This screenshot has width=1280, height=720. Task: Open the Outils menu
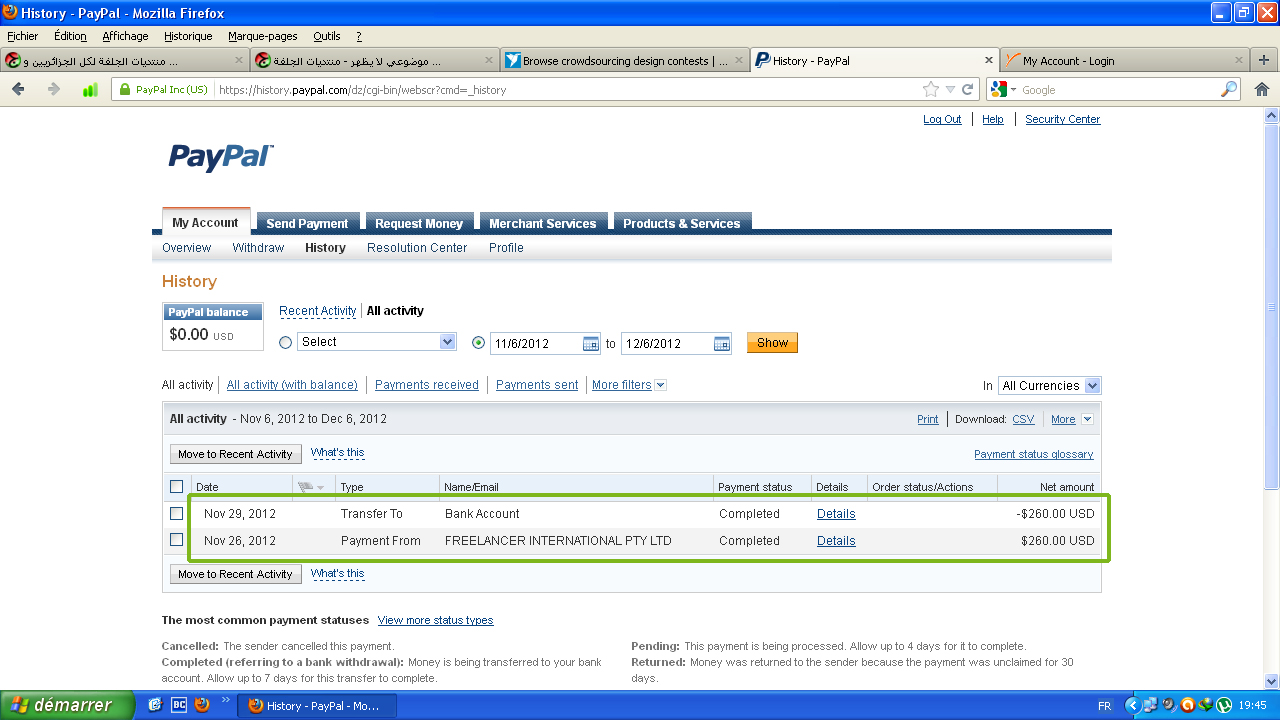[x=326, y=36]
